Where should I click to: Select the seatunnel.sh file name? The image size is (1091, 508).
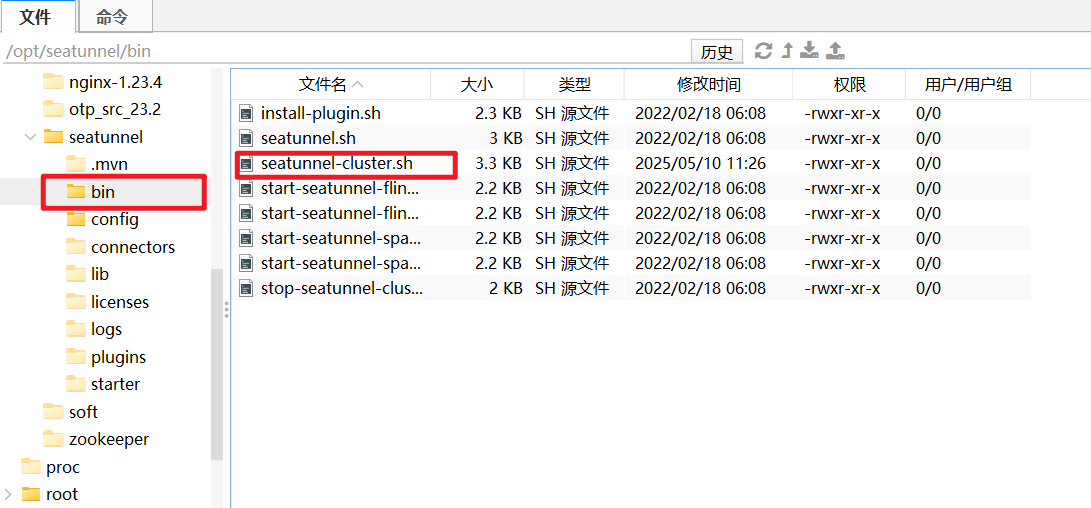(308, 138)
